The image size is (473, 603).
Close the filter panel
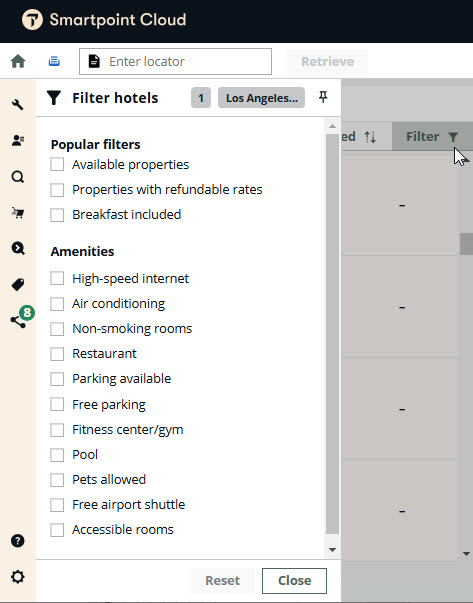coord(294,581)
